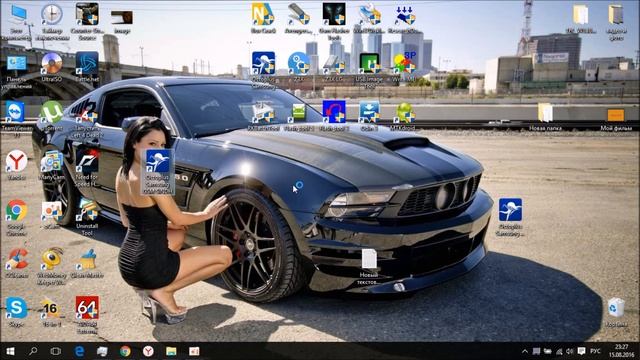The height and width of the screenshot is (360, 640).
Task: Open the Clean Master broom shortcut
Action: coord(87,259)
